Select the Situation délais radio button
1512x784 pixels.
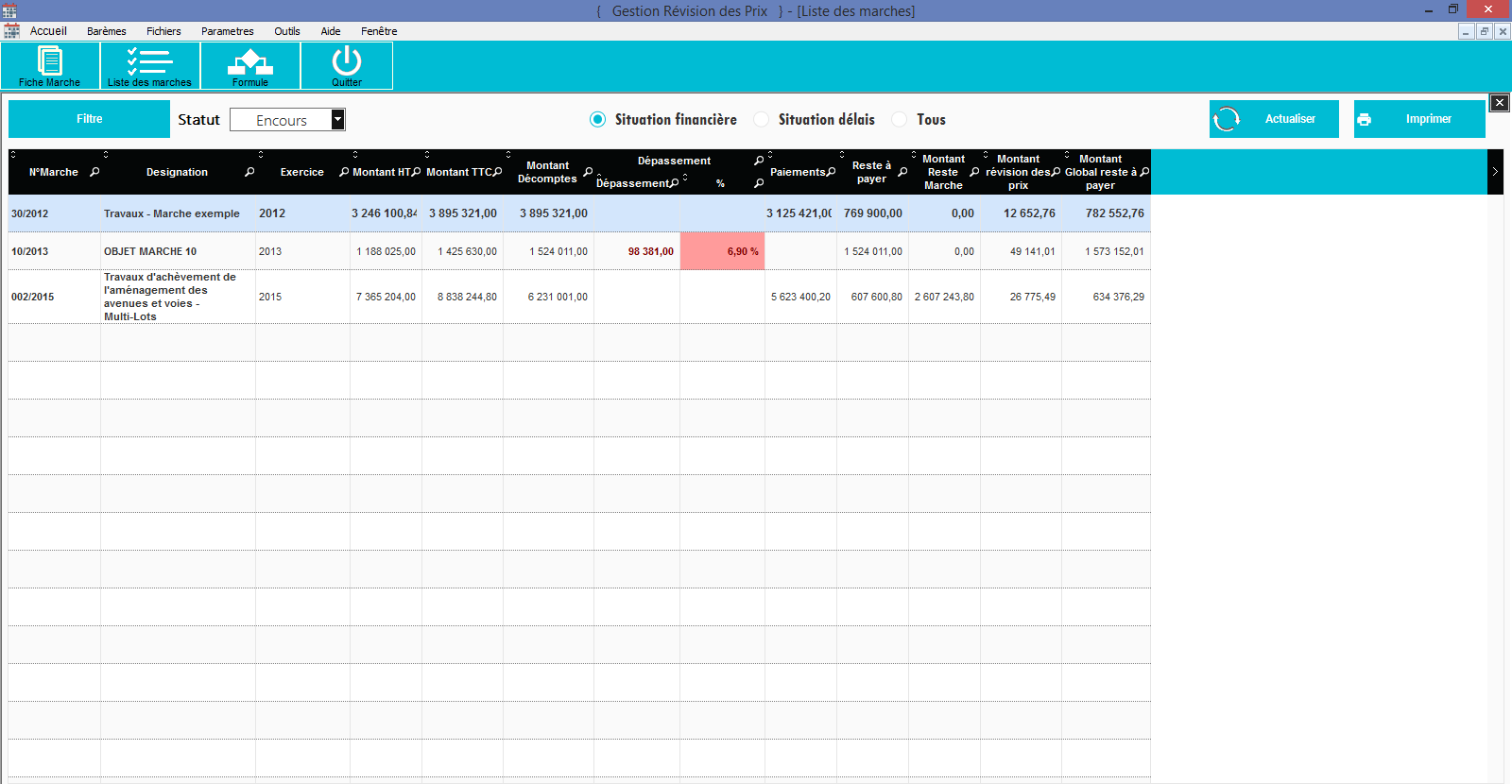761,119
